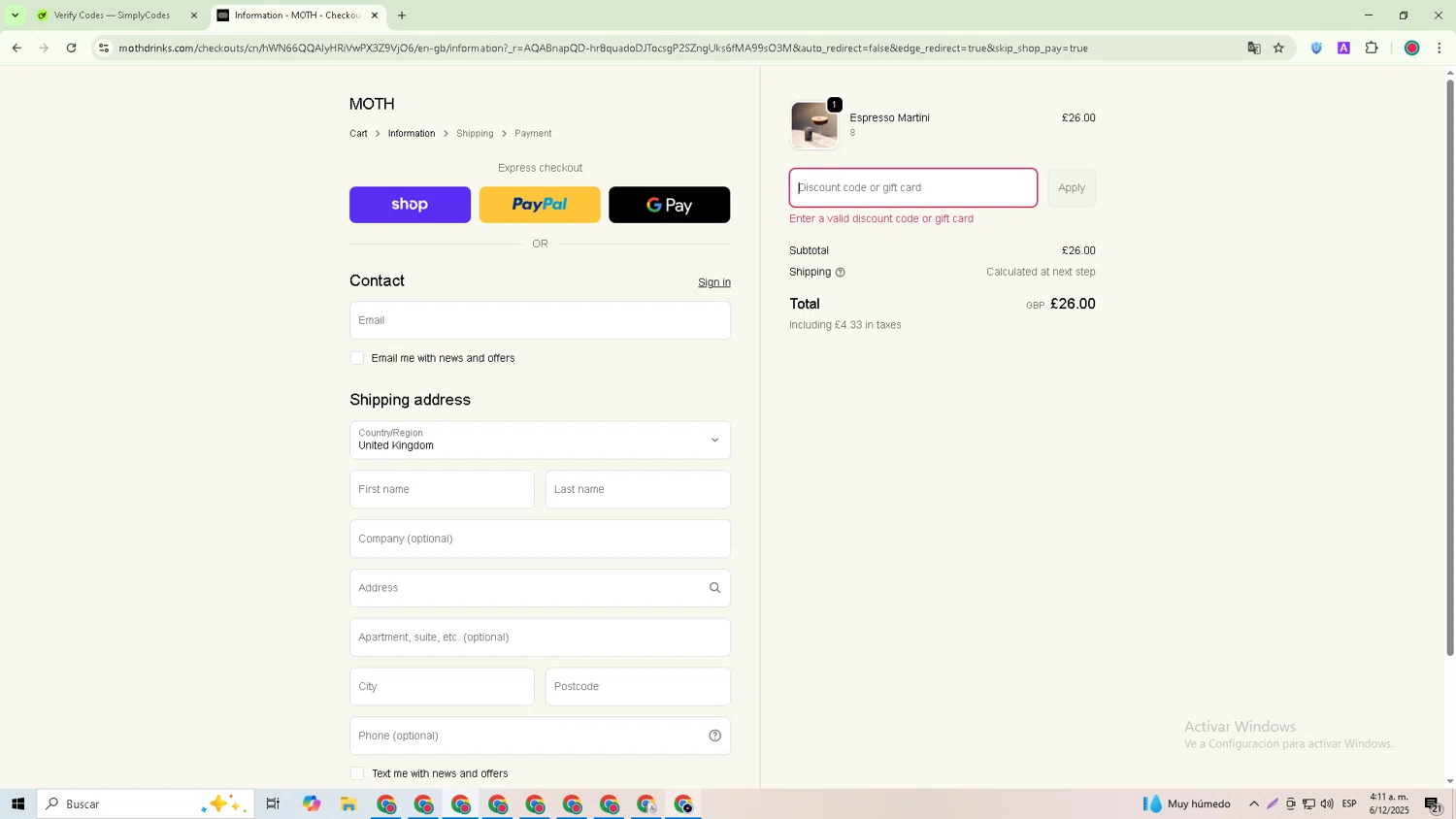Open the Chrome profile avatar
Screen dimensions: 1456x819
1412,48
